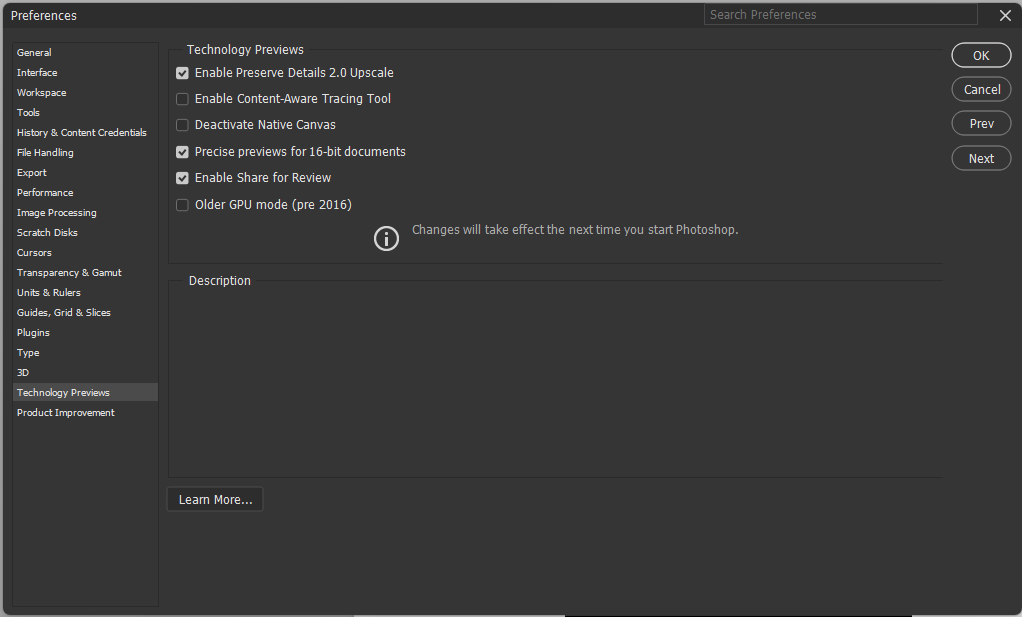1022x617 pixels.
Task: Open Learn More about Technology Previews
Action: click(214, 498)
